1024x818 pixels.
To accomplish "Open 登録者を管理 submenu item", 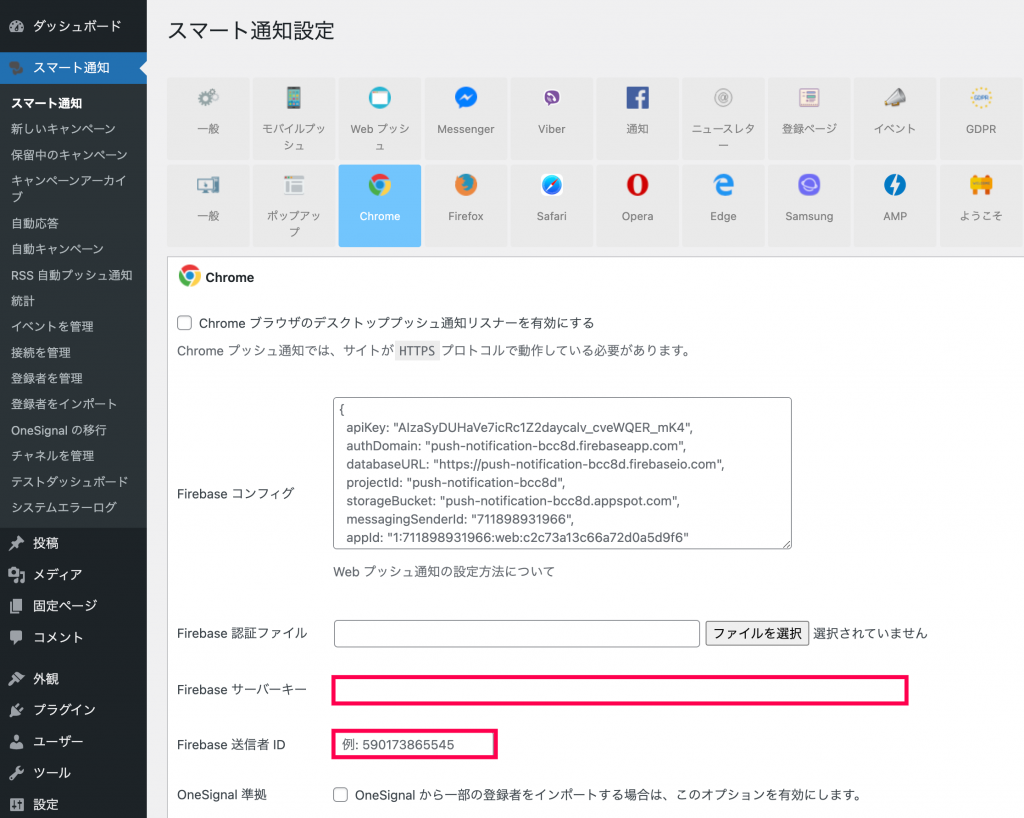I will pyautogui.click(x=46, y=378).
